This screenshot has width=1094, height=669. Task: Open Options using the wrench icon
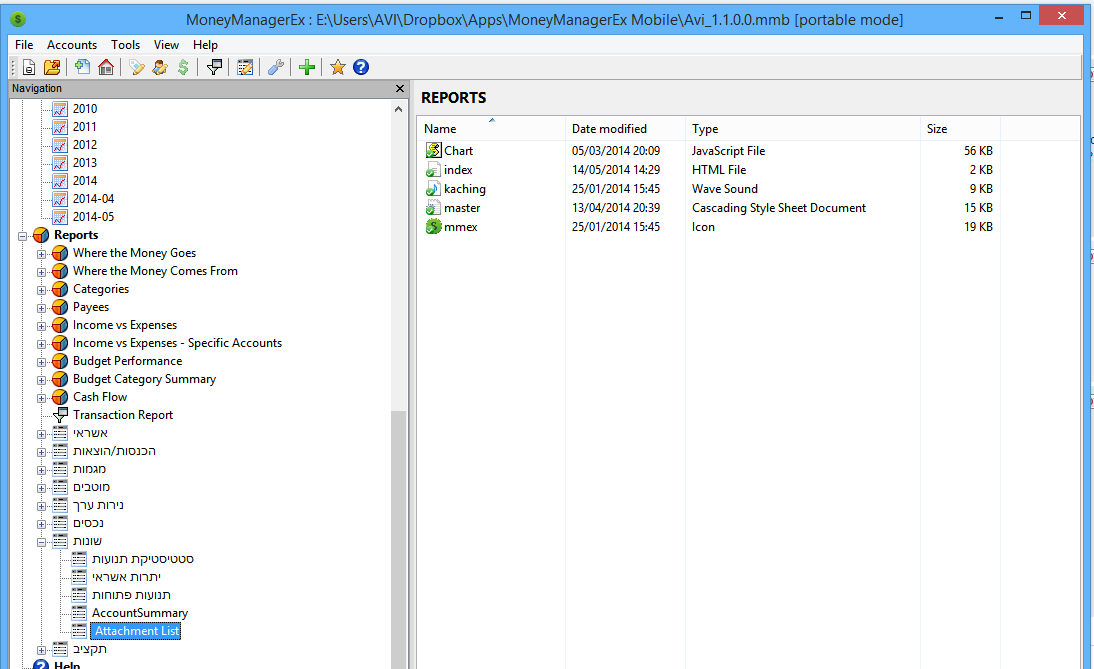pyautogui.click(x=276, y=67)
